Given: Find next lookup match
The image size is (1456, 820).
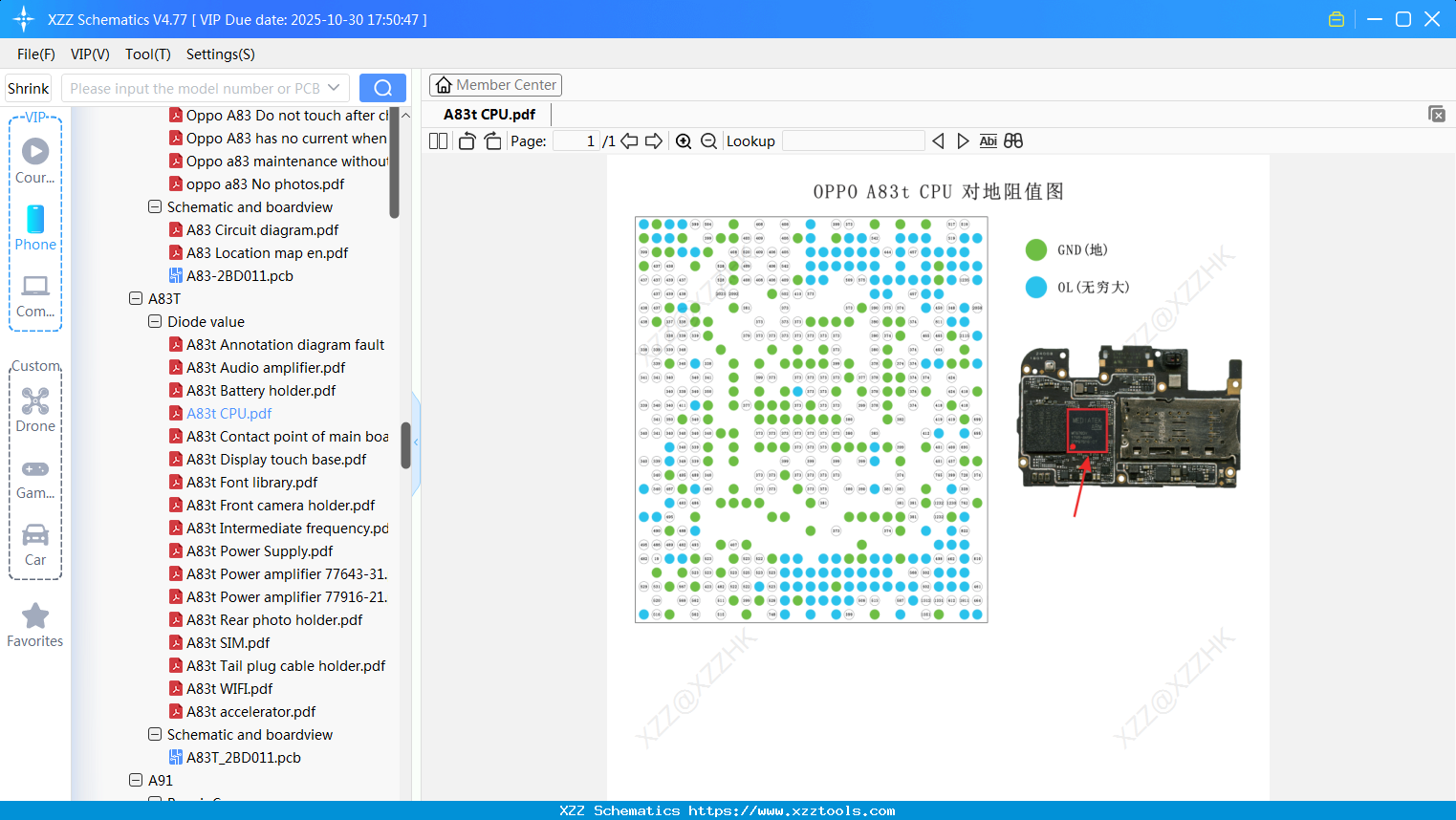Looking at the screenshot, I should [x=963, y=140].
